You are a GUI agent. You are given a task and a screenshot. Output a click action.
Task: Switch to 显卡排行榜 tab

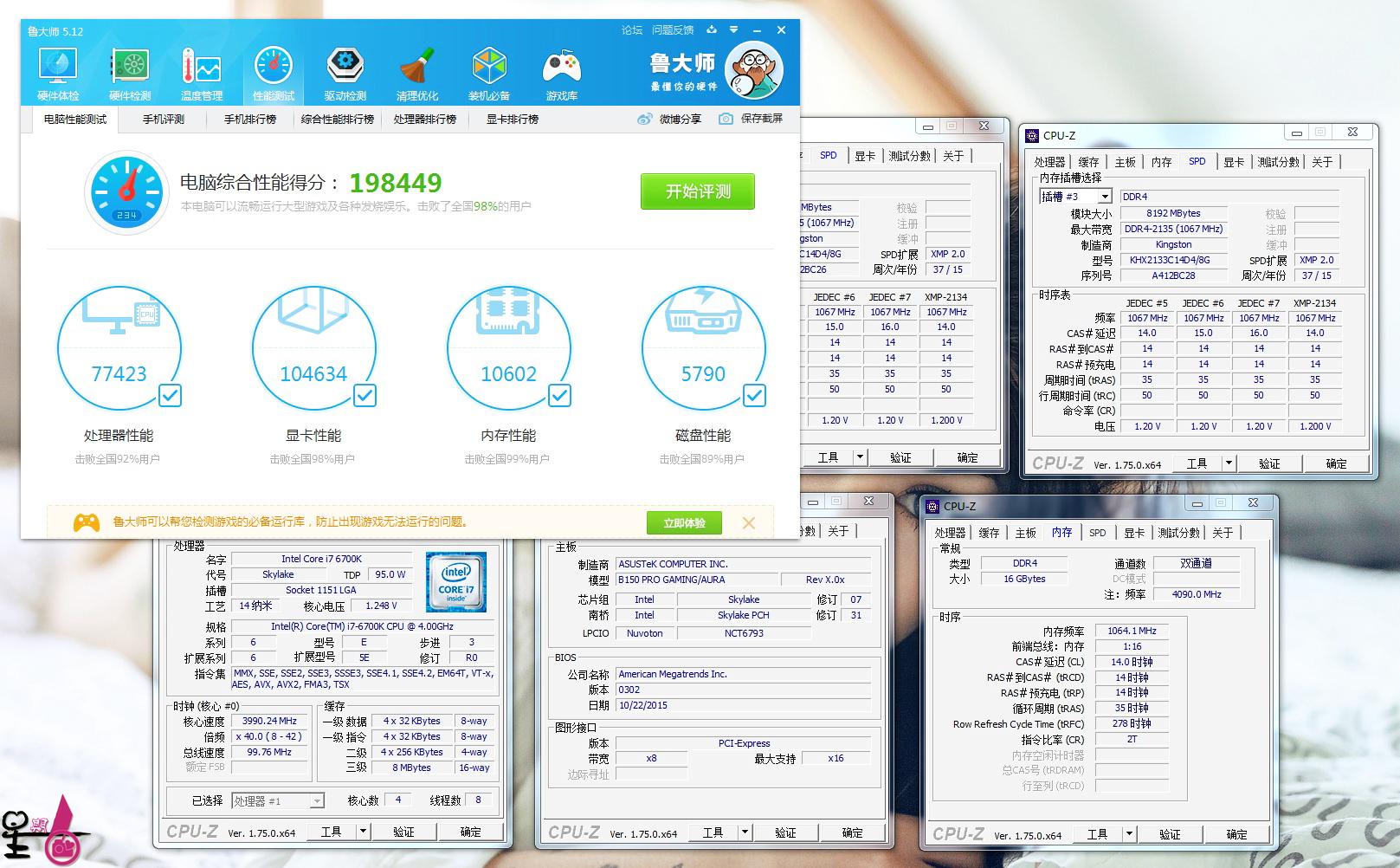(513, 119)
